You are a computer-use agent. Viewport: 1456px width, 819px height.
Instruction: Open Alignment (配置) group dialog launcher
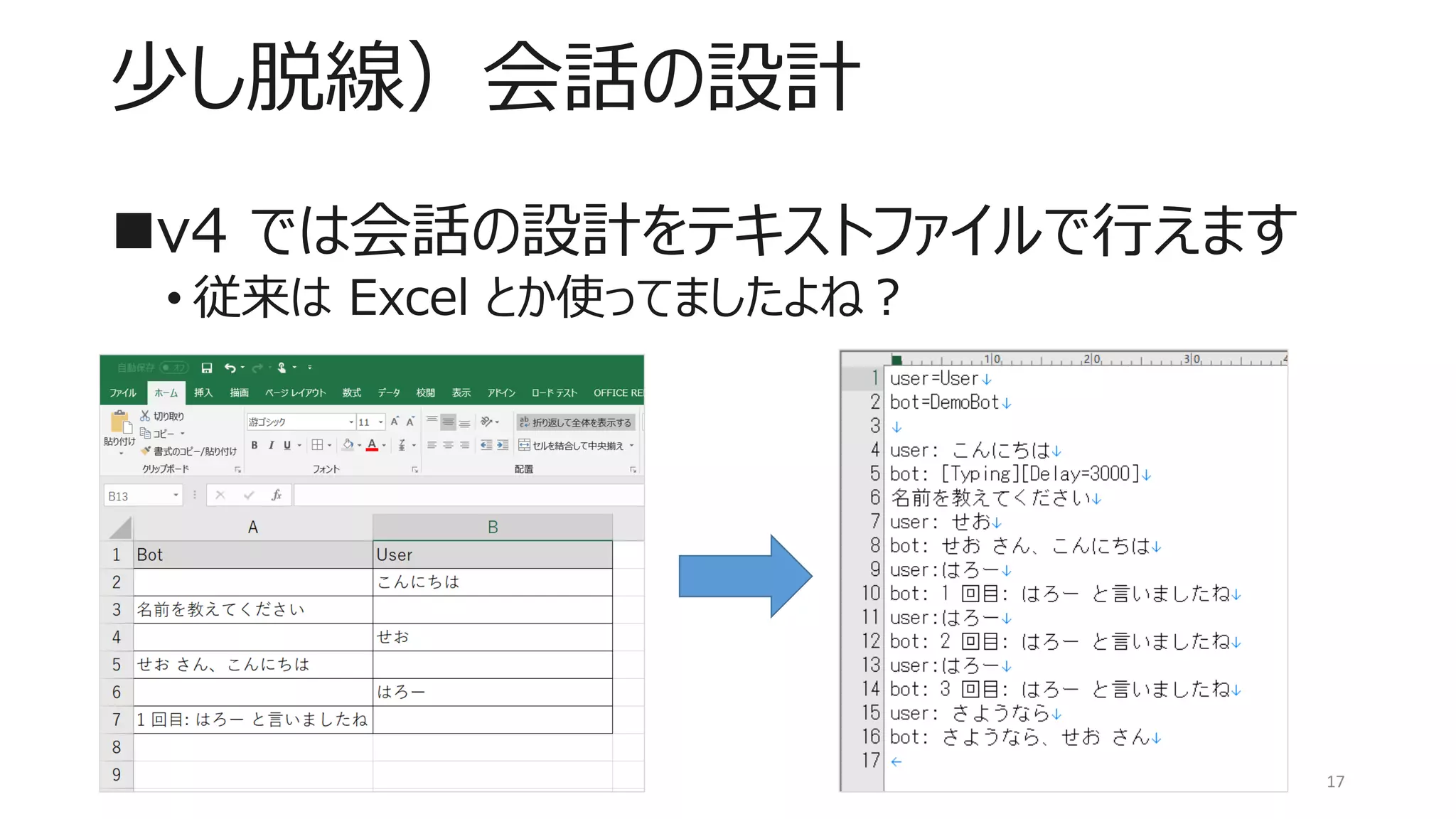coord(633,470)
